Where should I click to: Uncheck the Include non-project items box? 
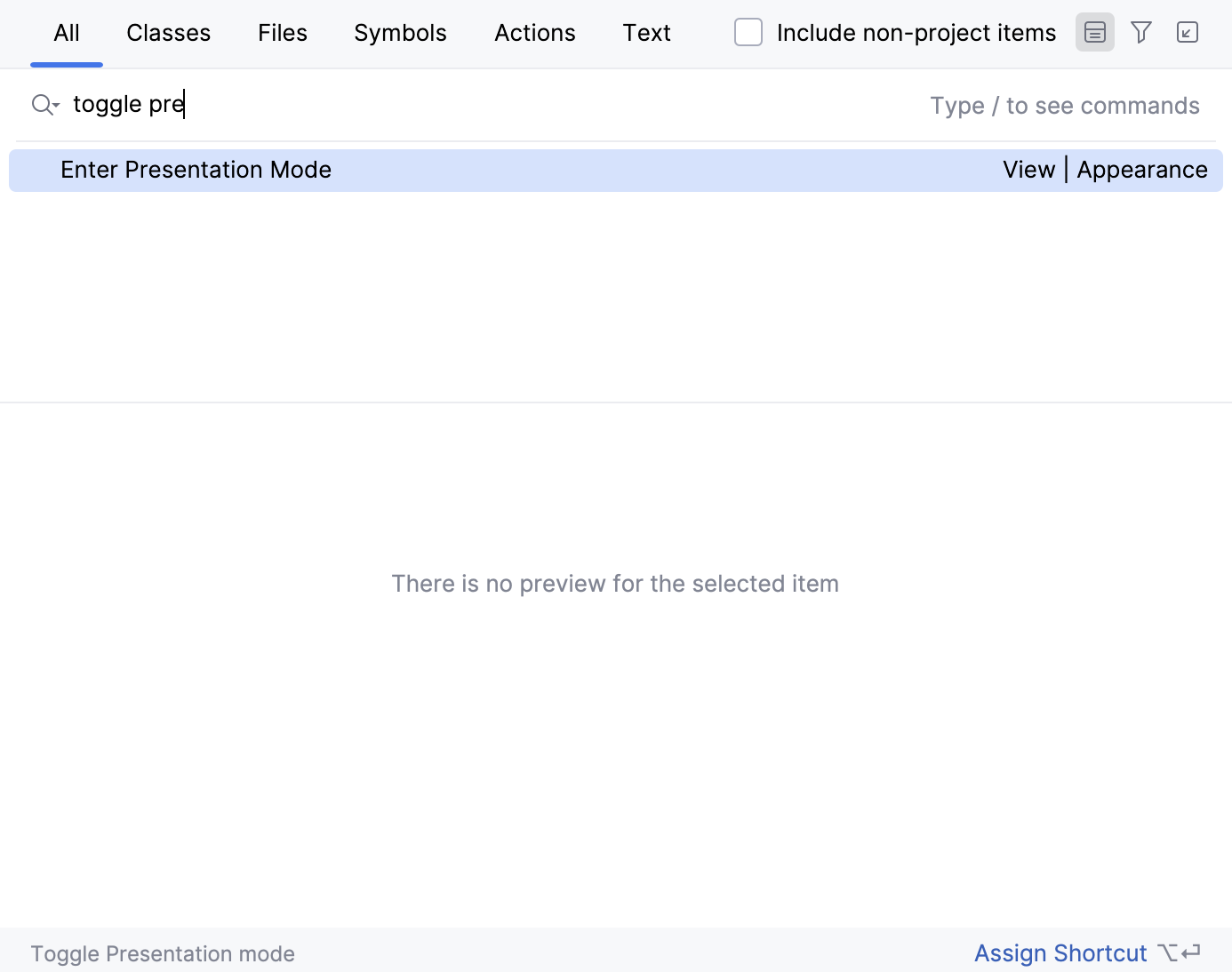tap(748, 32)
